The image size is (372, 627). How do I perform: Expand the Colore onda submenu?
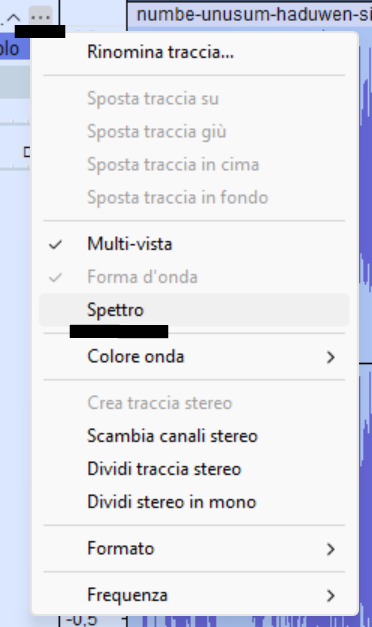(x=194, y=356)
